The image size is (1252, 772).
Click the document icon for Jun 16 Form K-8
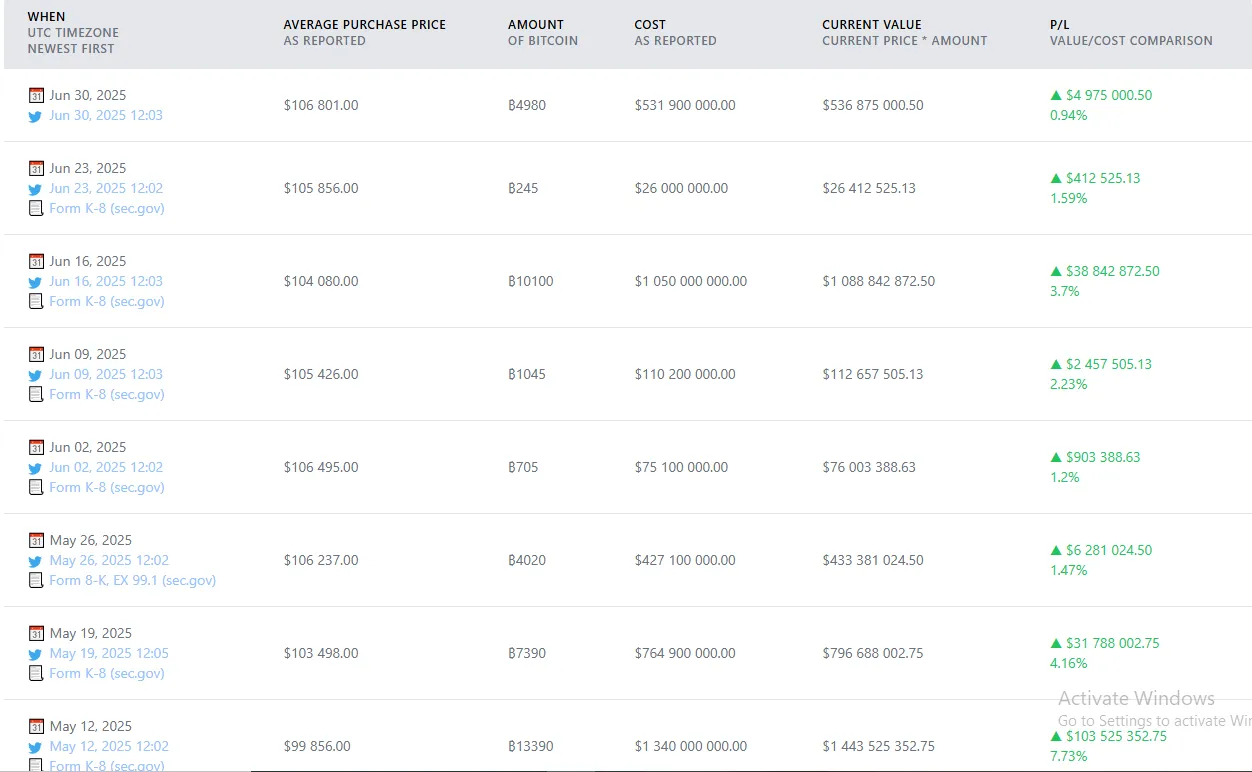pos(36,301)
